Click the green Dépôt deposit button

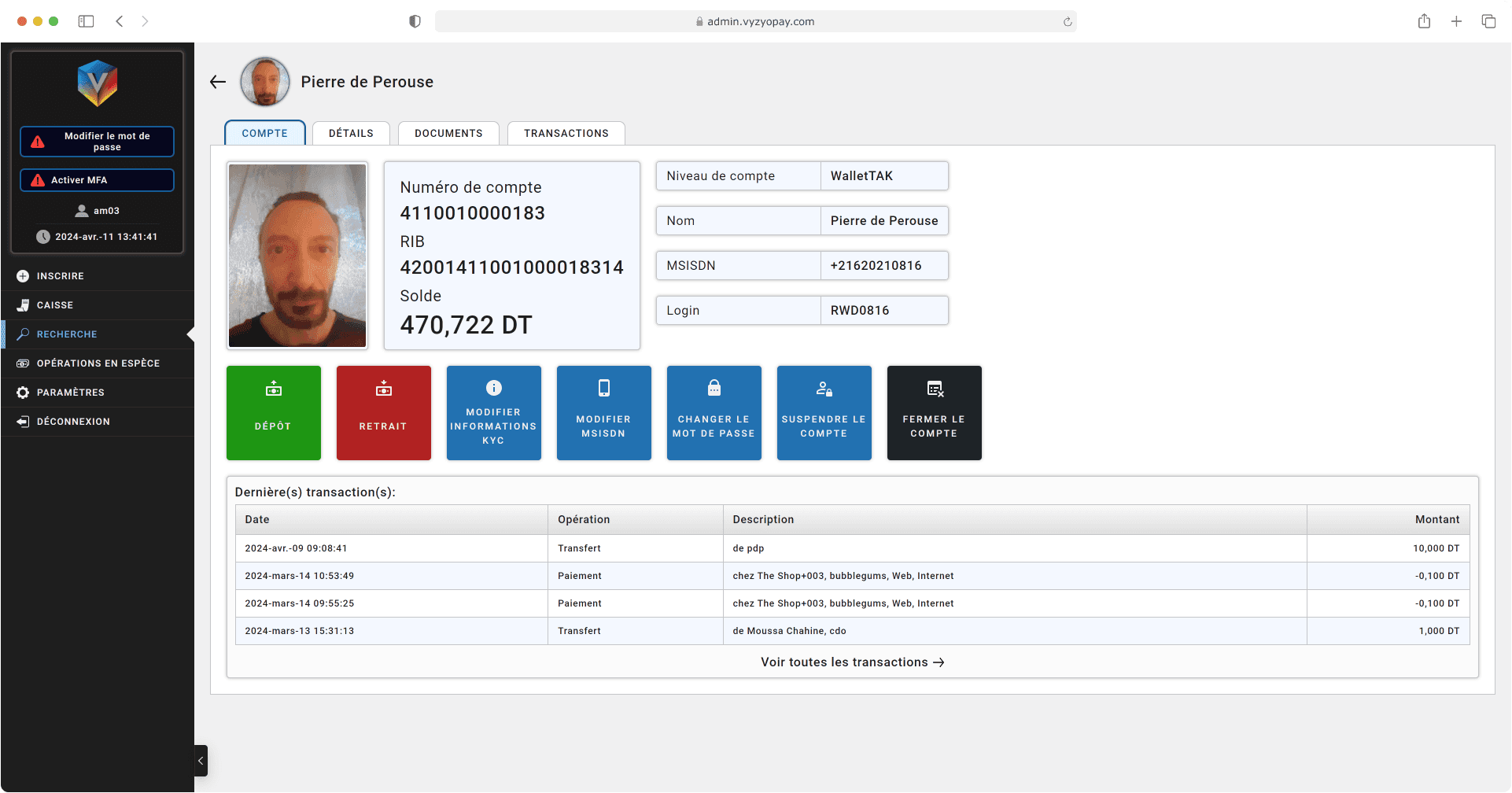273,412
